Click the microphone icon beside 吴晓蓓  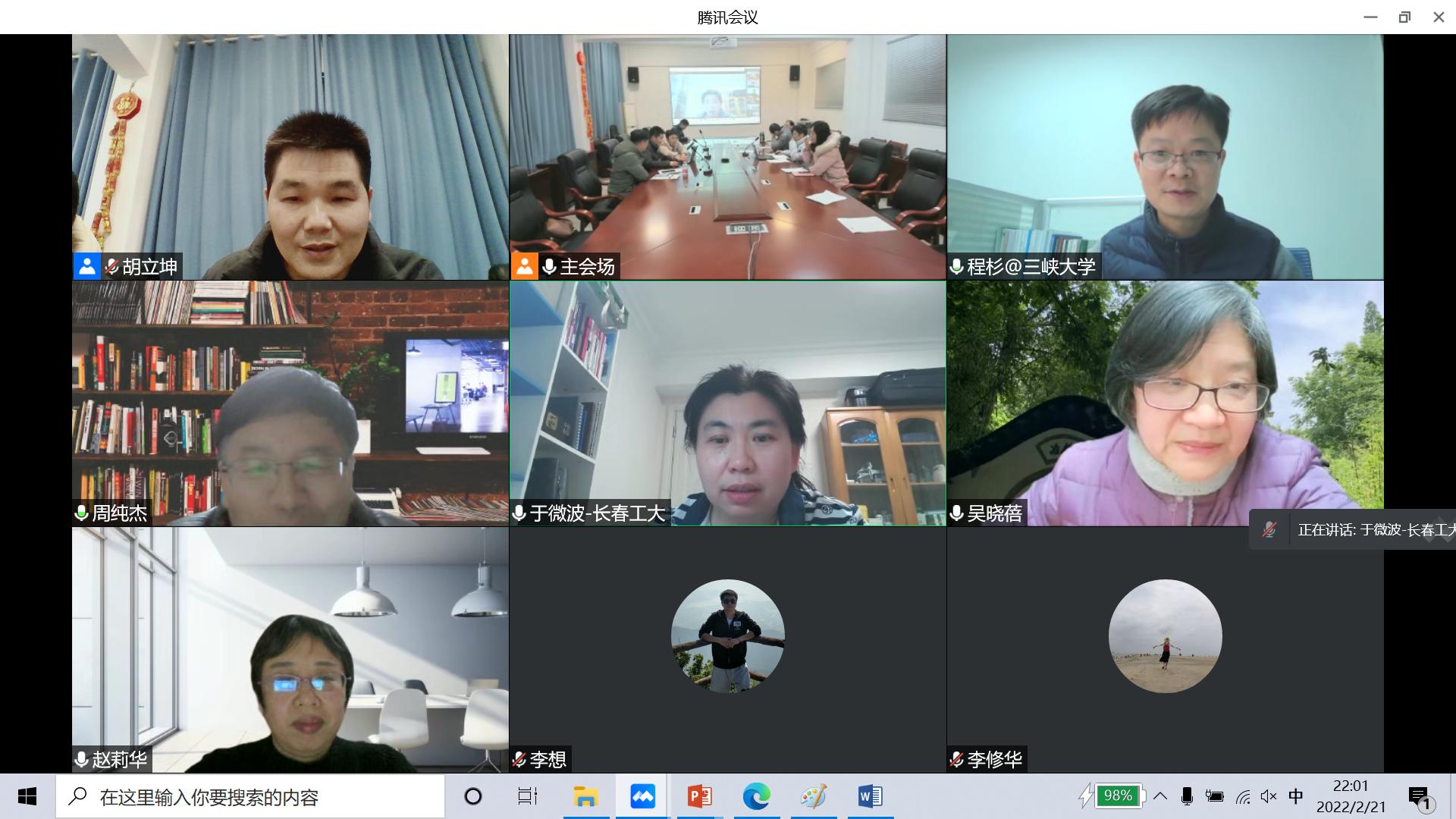tap(957, 513)
